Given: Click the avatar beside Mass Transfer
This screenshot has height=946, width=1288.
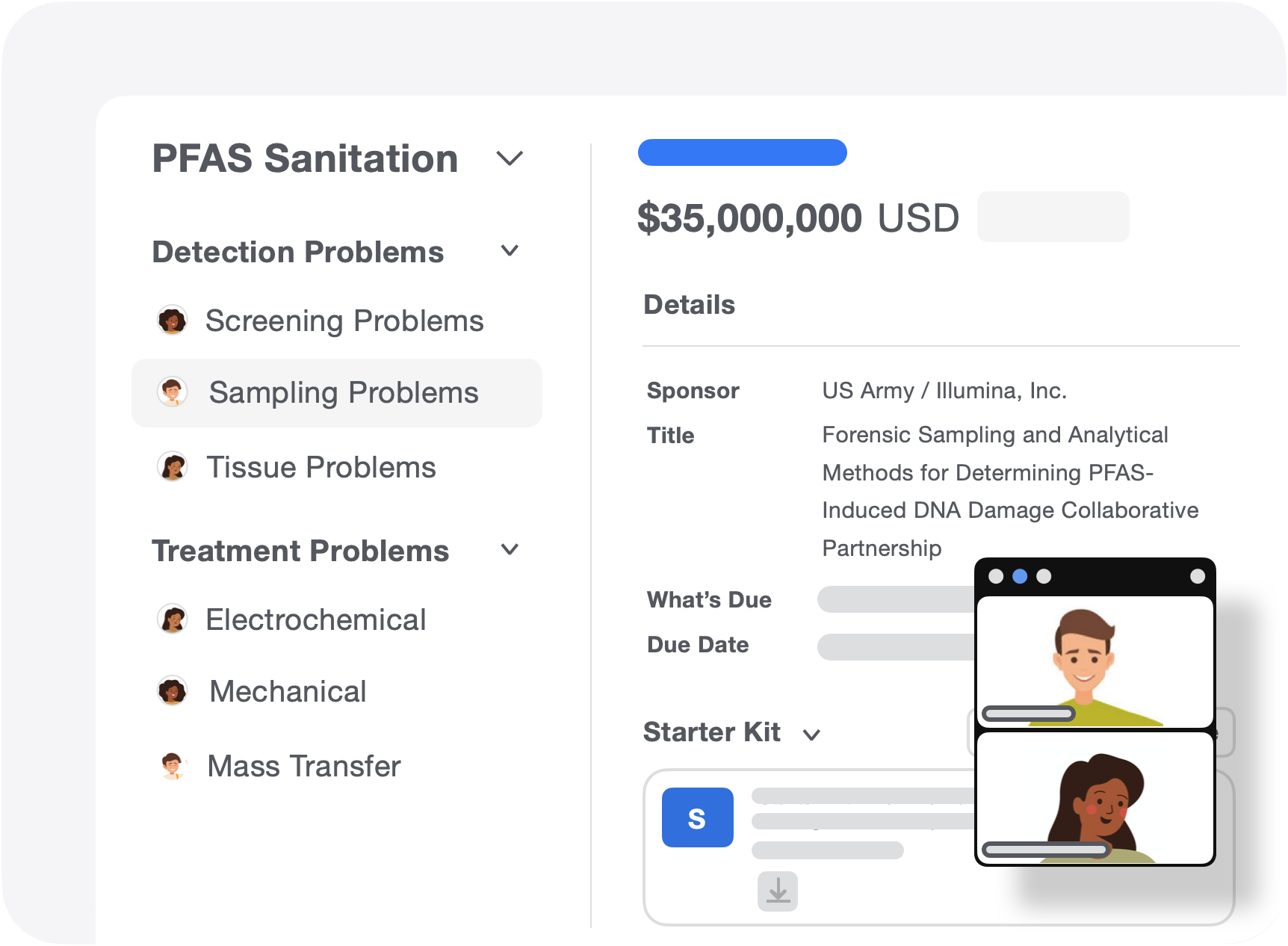Looking at the screenshot, I should pyautogui.click(x=173, y=766).
